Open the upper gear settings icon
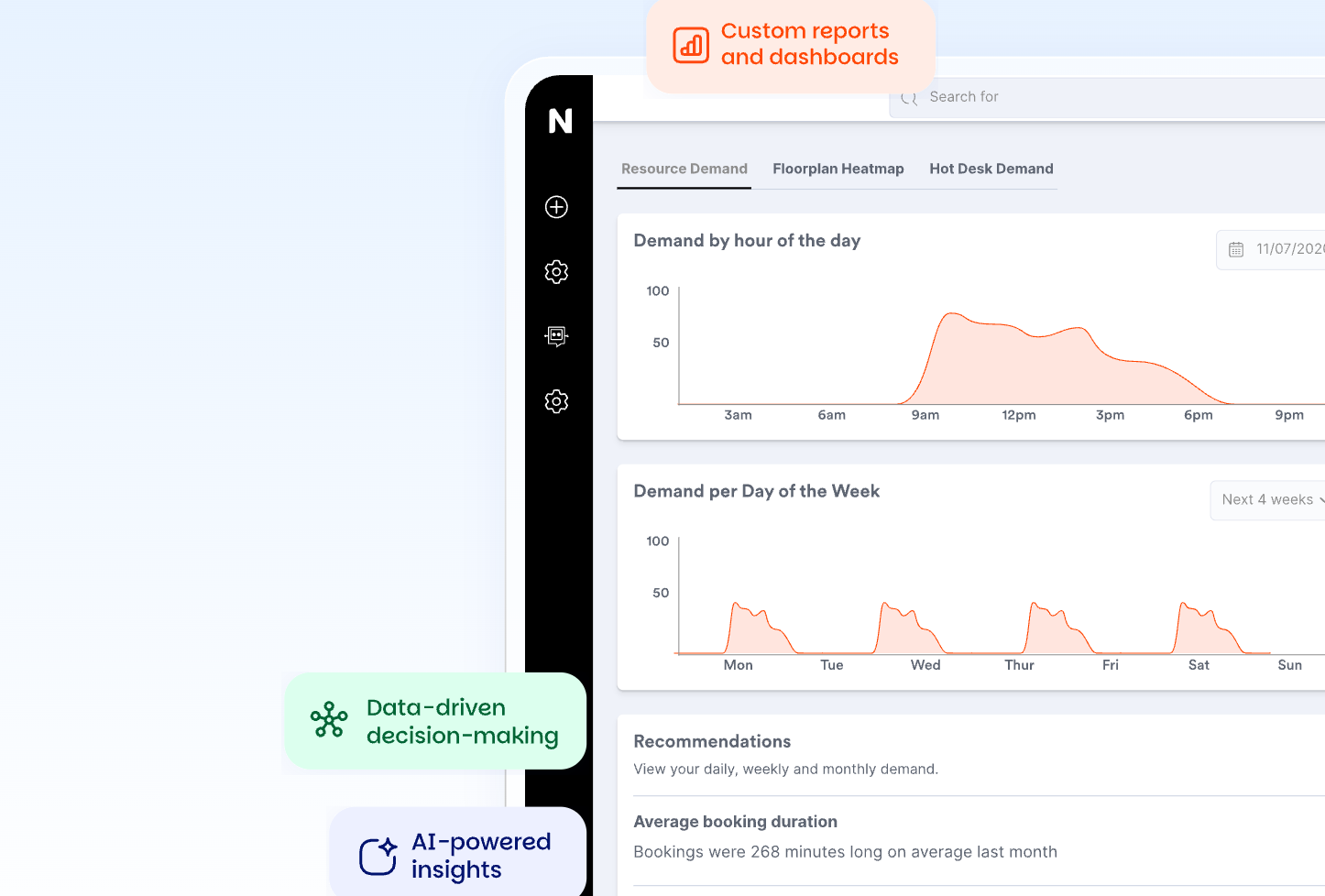1325x896 pixels. [556, 272]
